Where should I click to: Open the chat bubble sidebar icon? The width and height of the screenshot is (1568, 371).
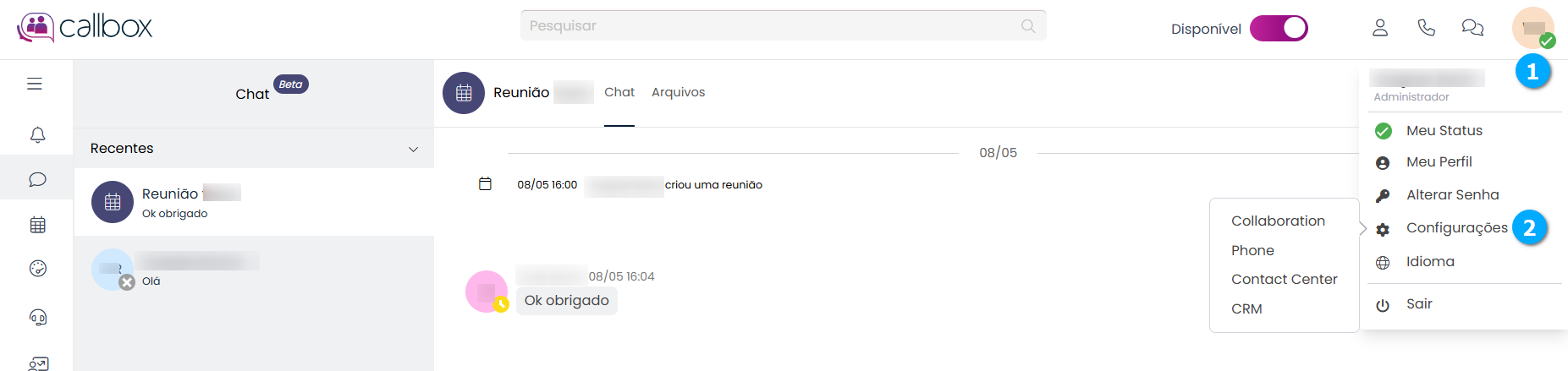(37, 179)
